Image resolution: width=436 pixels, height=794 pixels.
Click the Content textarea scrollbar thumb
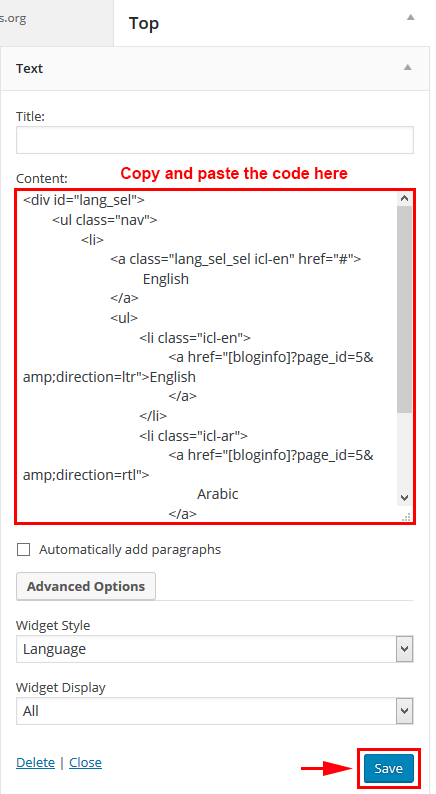click(404, 309)
